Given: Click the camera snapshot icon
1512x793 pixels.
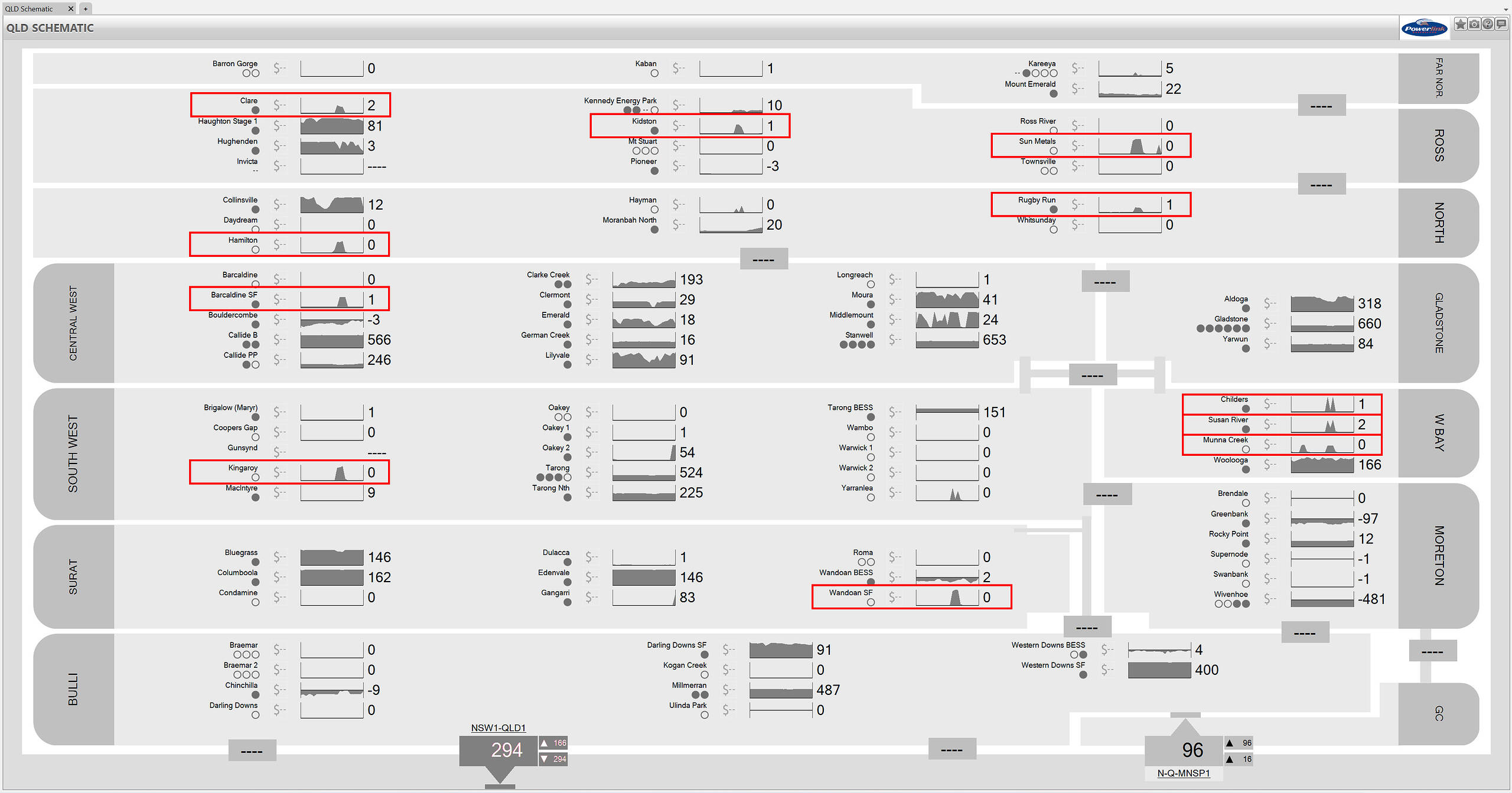Looking at the screenshot, I should 1474,24.
